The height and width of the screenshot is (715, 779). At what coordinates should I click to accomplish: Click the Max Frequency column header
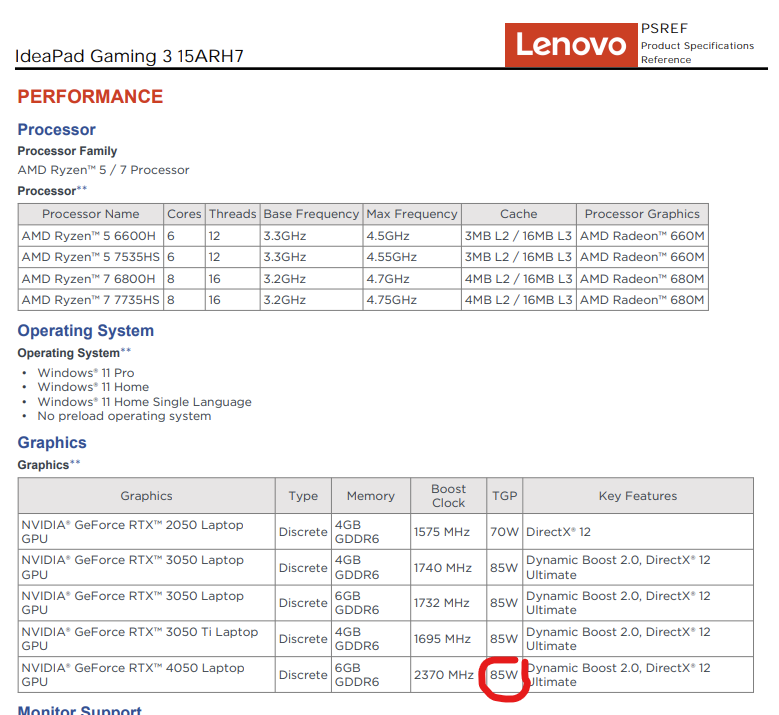[411, 214]
